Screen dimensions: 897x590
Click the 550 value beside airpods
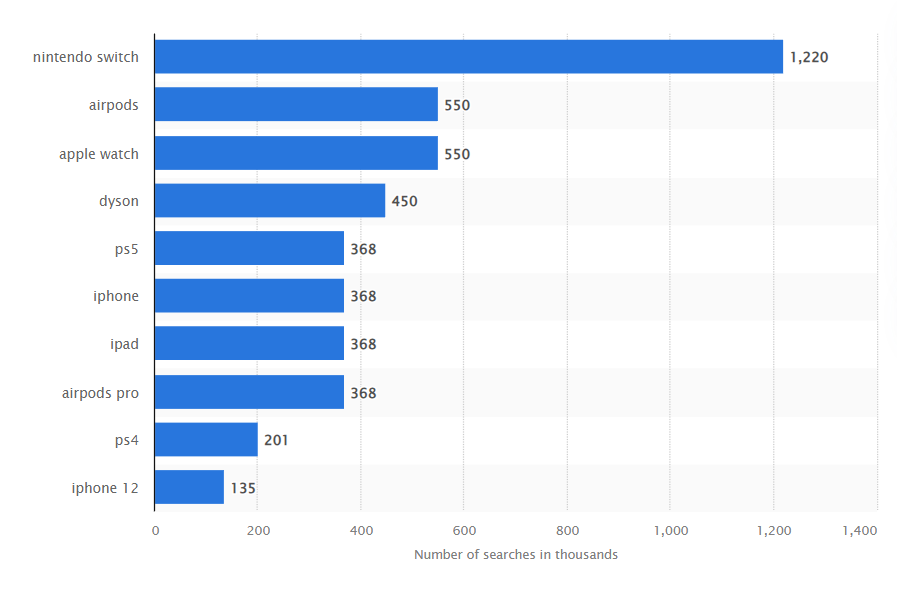coord(457,105)
